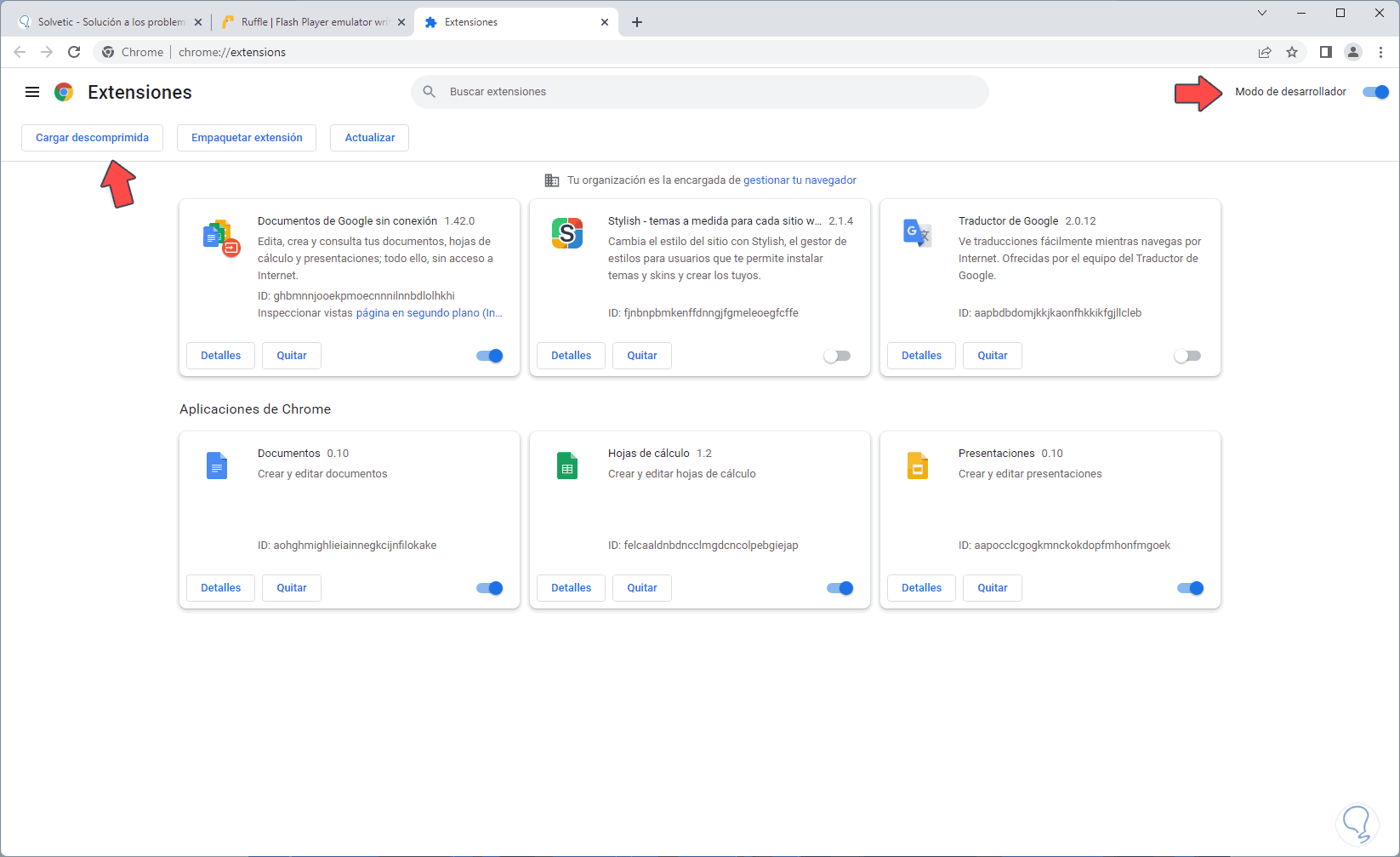The image size is (1400, 857).
Task: Click the Hojas de cálculo app icon
Action: pyautogui.click(x=567, y=466)
